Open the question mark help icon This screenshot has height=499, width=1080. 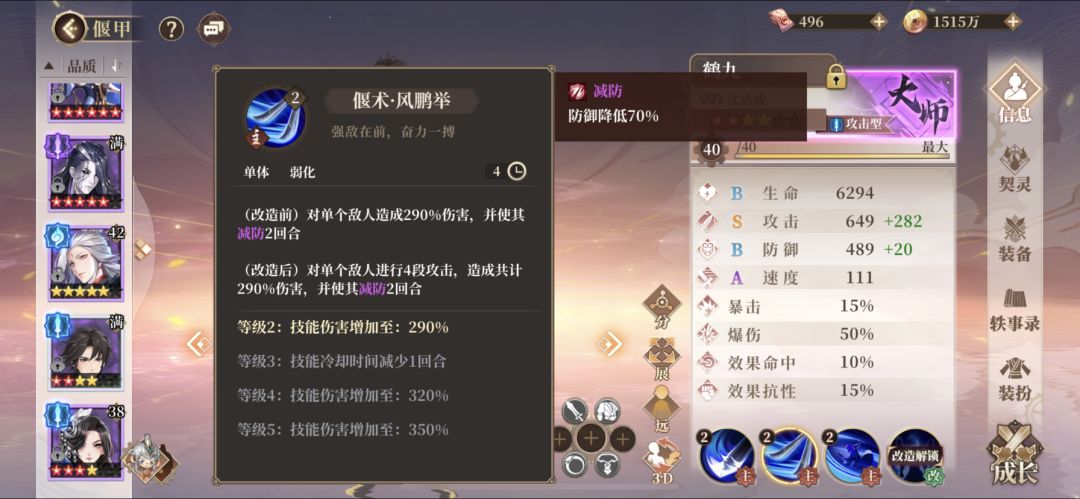172,29
